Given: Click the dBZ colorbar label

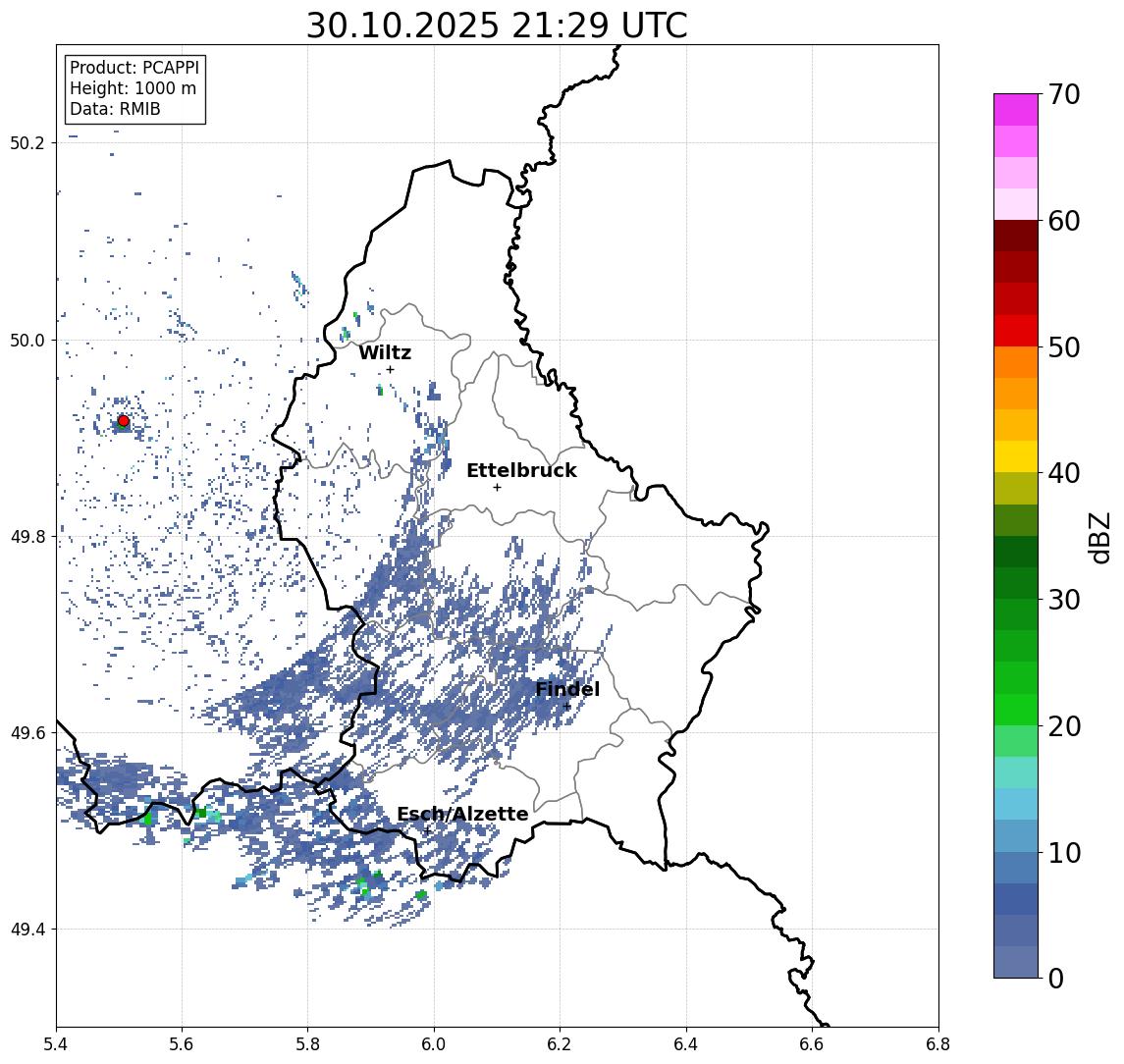Looking at the screenshot, I should pos(1098,537).
